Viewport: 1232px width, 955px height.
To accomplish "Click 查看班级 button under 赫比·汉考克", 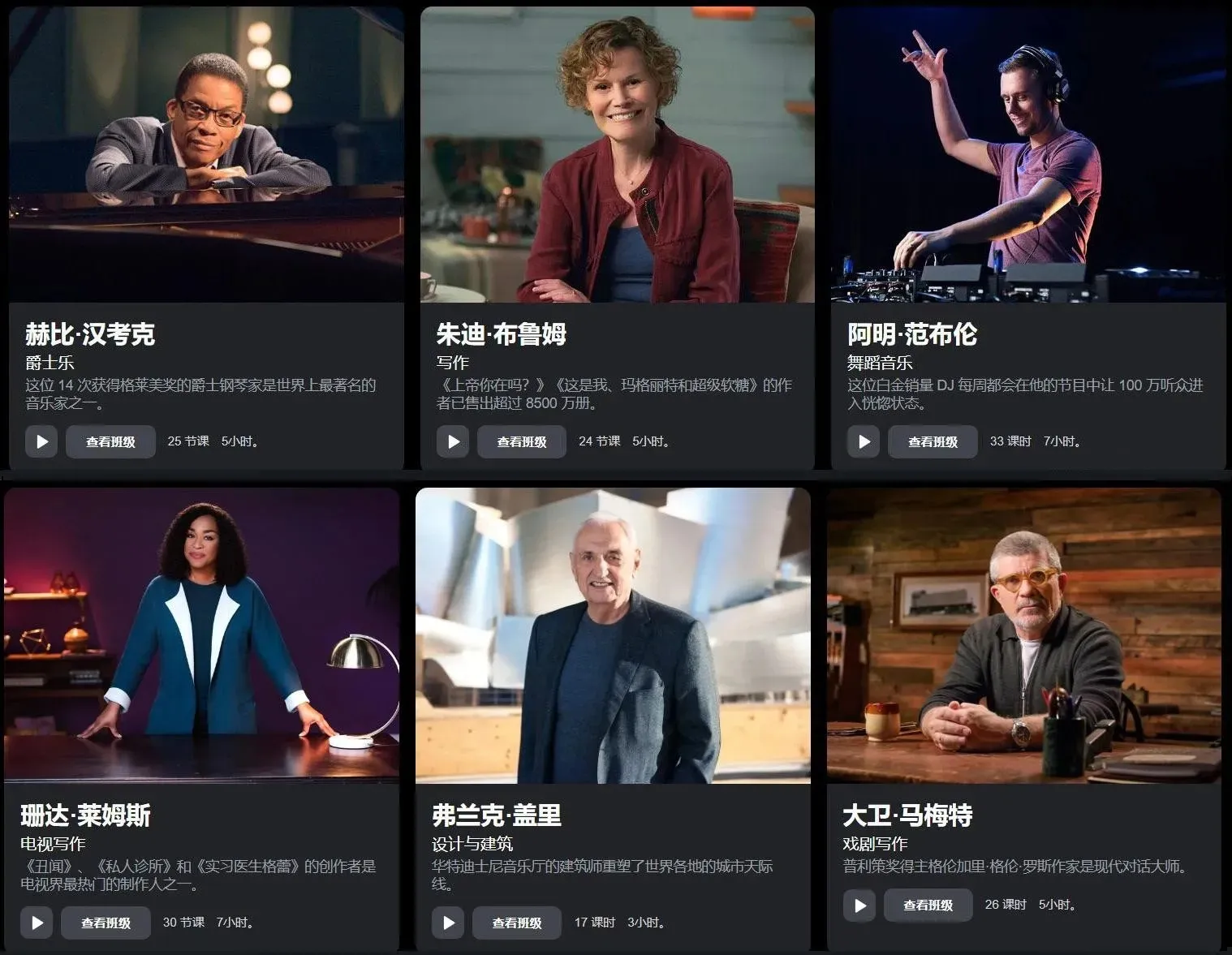I will click(110, 441).
